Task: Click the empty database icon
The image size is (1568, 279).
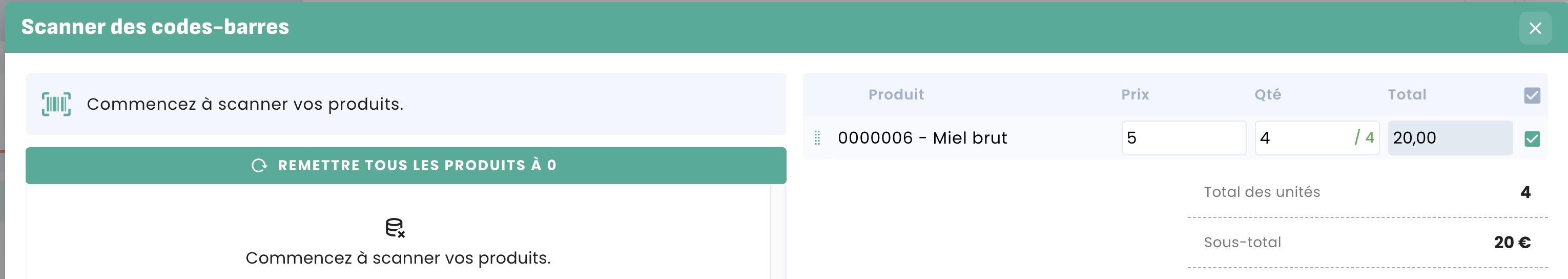Action: (x=395, y=228)
